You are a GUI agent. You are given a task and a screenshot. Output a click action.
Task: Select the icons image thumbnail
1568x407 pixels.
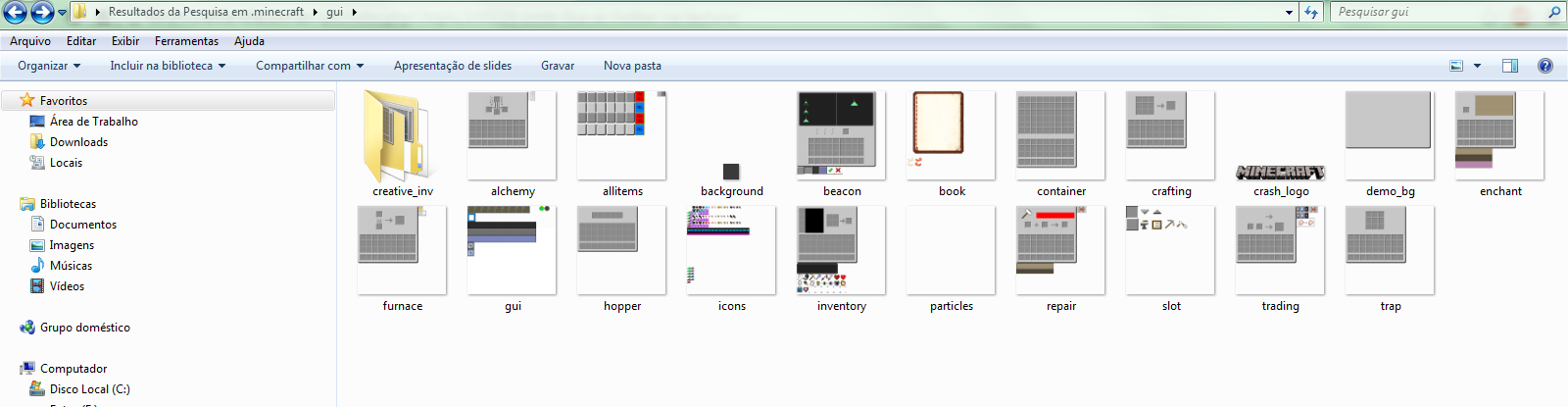click(x=732, y=250)
